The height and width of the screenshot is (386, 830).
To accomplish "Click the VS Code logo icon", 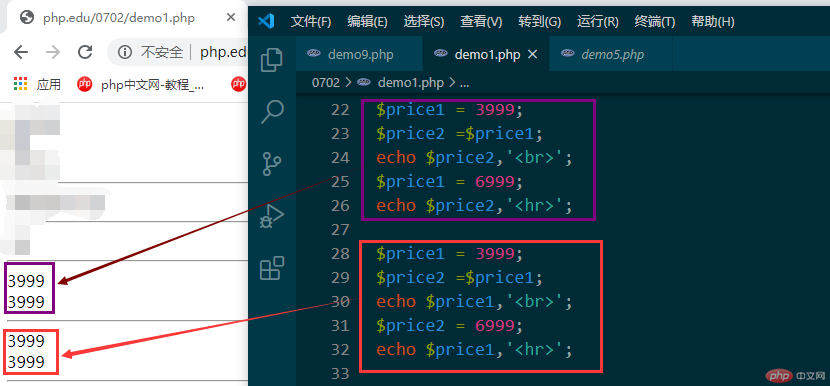I will coord(266,22).
